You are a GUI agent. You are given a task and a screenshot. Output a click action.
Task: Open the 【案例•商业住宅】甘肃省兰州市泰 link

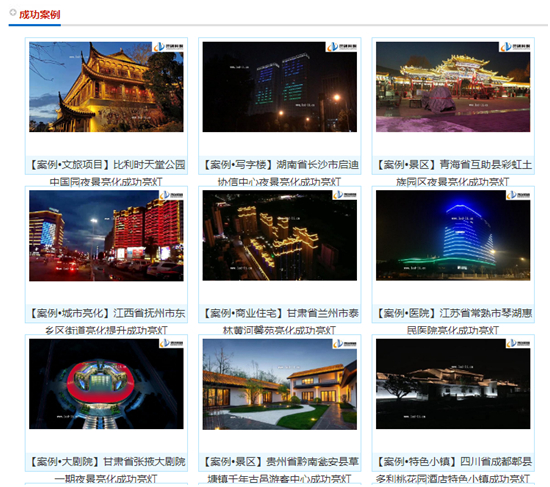click(280, 313)
